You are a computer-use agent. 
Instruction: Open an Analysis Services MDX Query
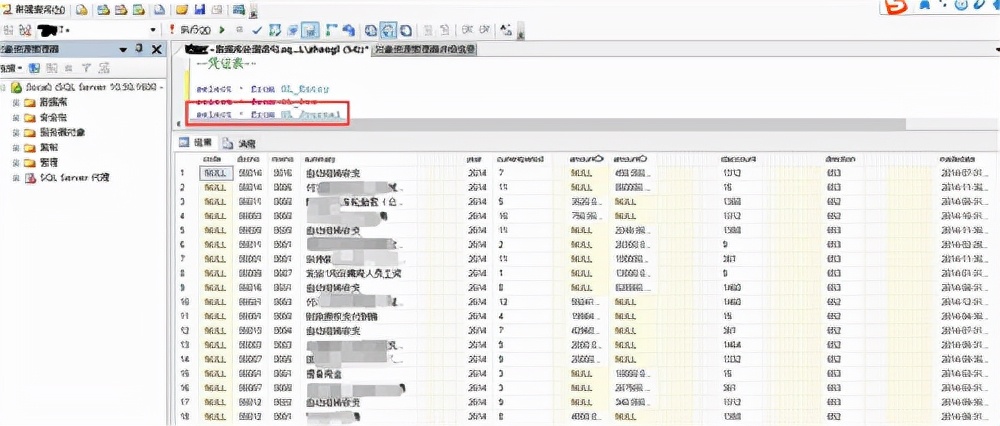(102, 10)
